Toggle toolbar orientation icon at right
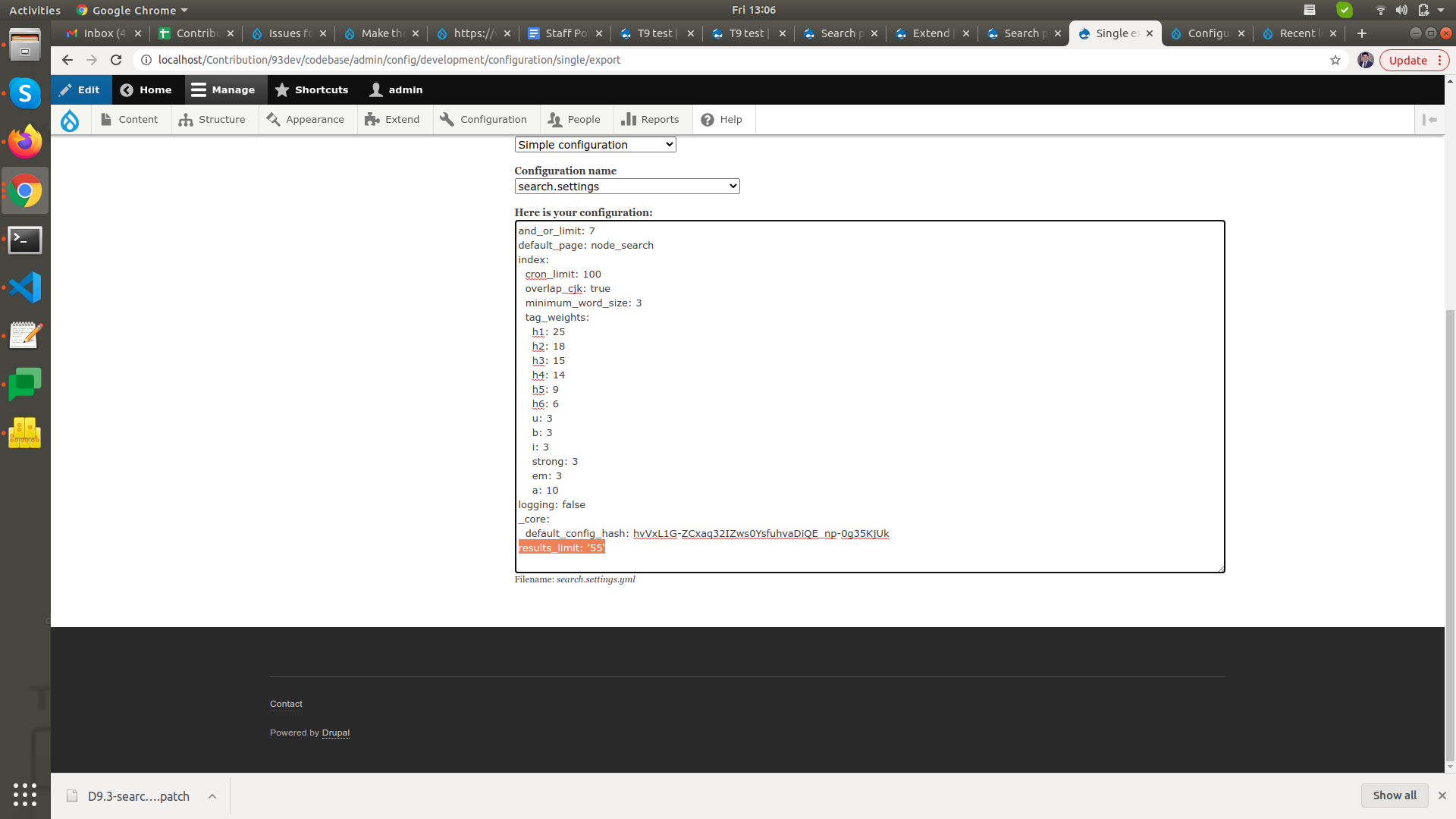Screen dimensions: 1456x819 click(x=1430, y=120)
